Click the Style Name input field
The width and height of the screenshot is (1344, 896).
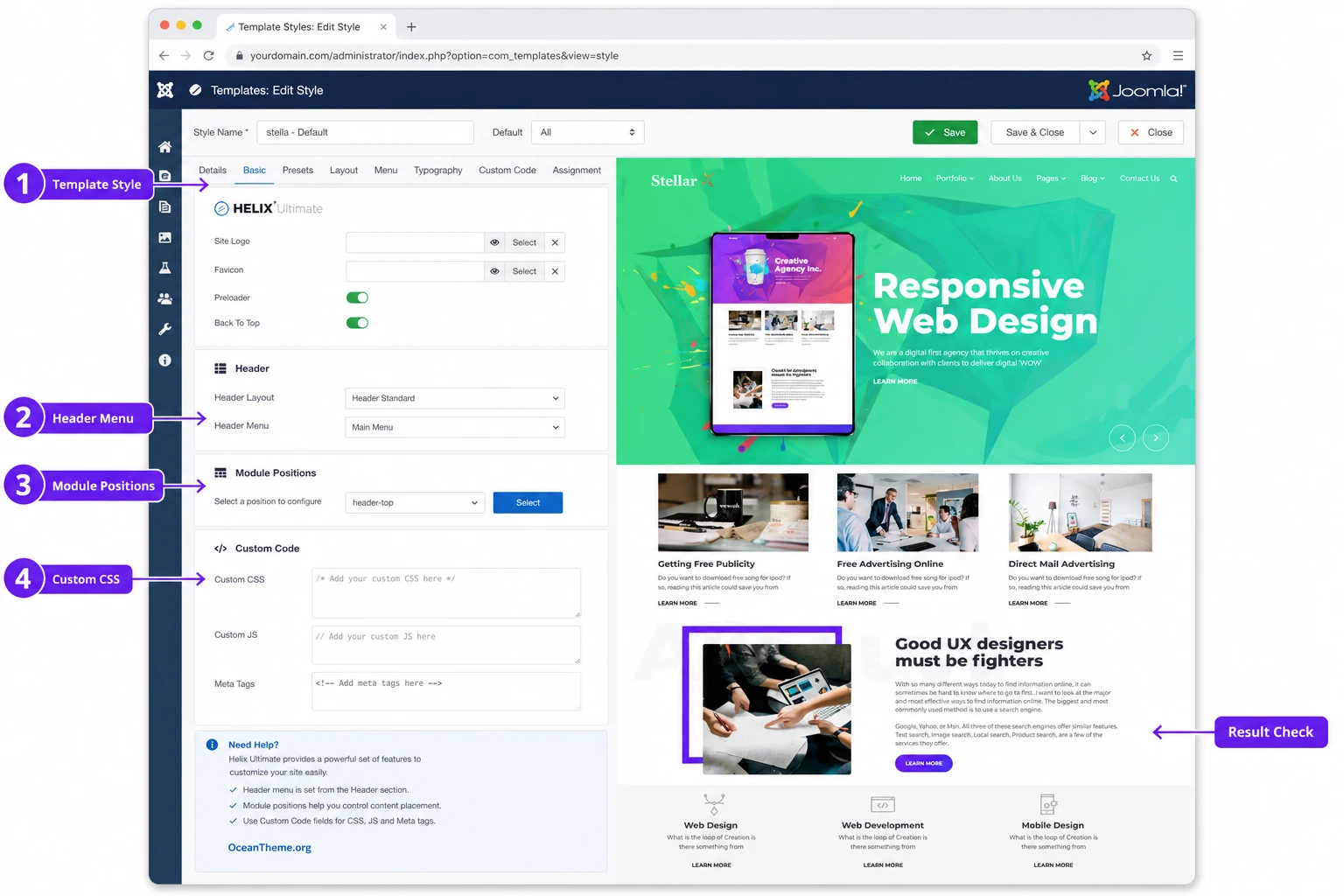point(365,132)
